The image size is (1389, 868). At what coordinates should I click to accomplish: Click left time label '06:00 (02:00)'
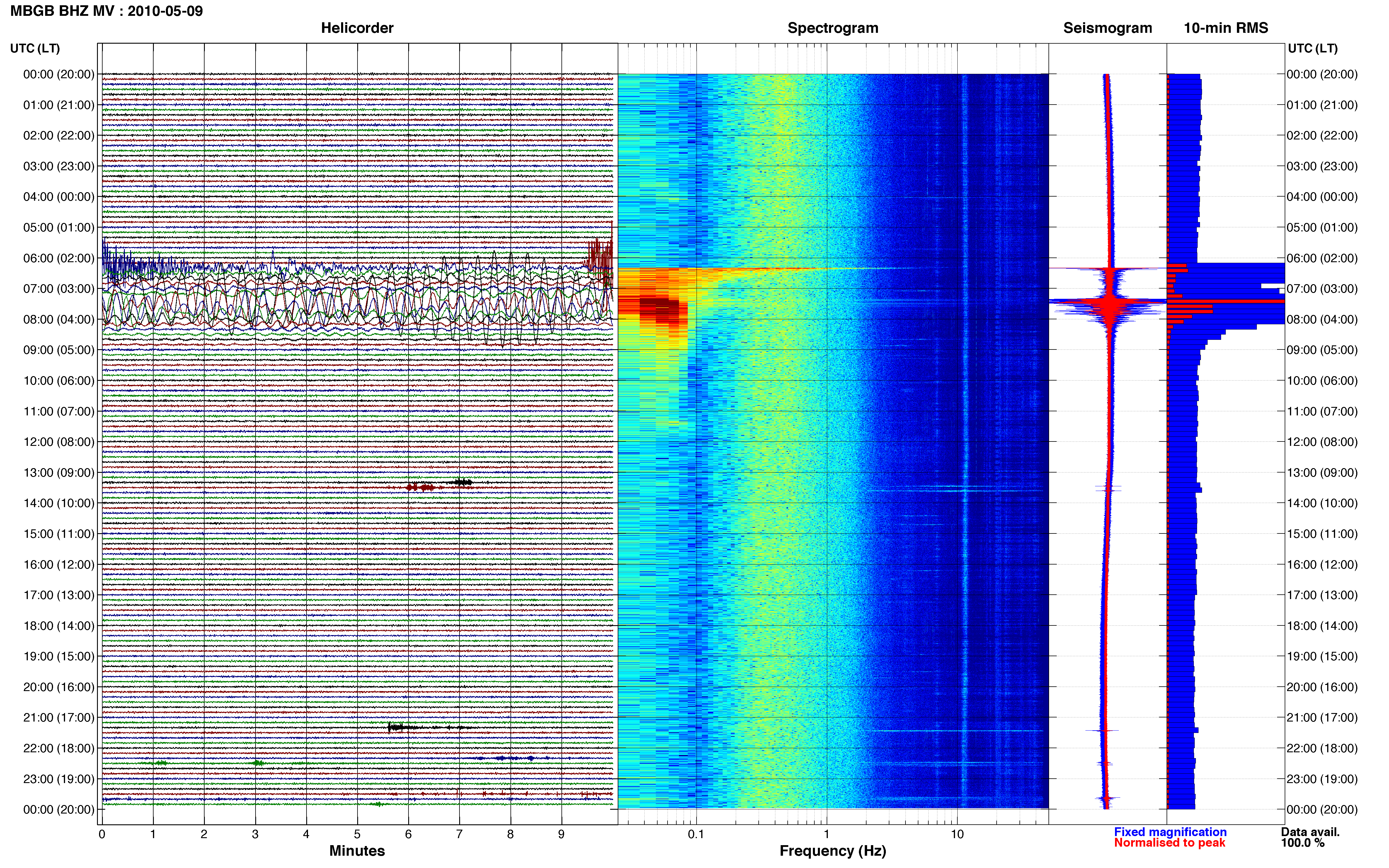[59, 258]
